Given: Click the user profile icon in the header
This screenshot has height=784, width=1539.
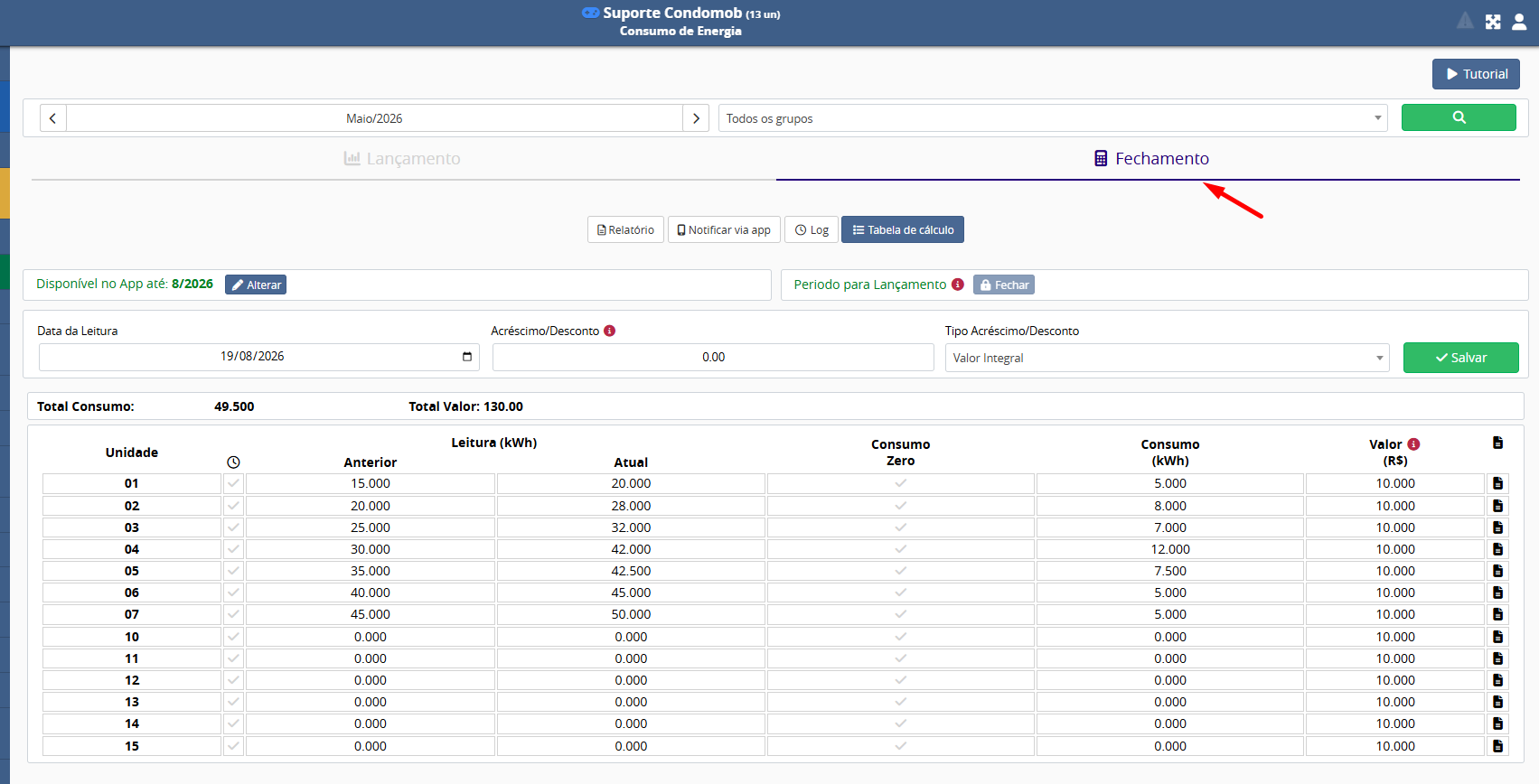Looking at the screenshot, I should tap(1519, 22).
